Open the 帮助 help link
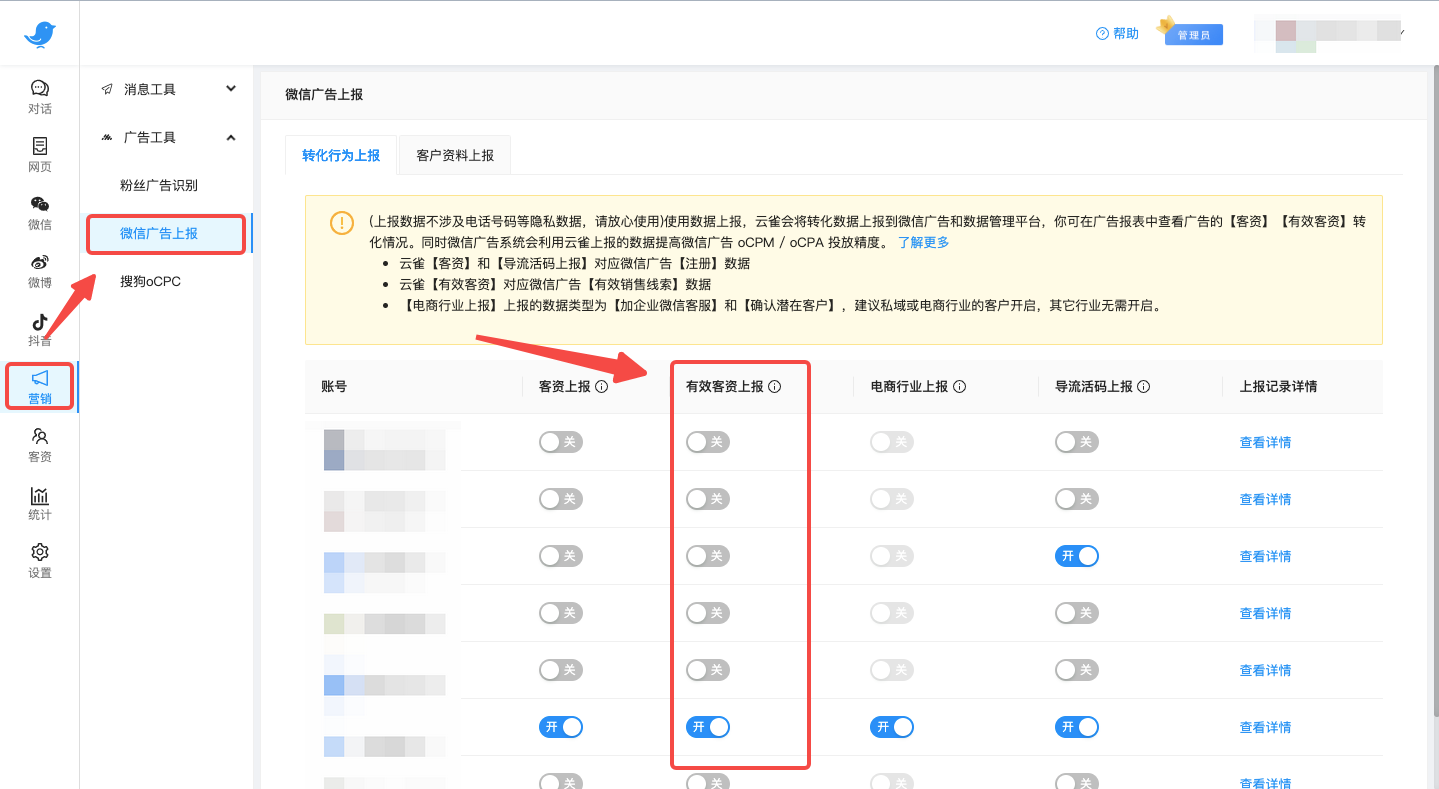 click(1117, 34)
